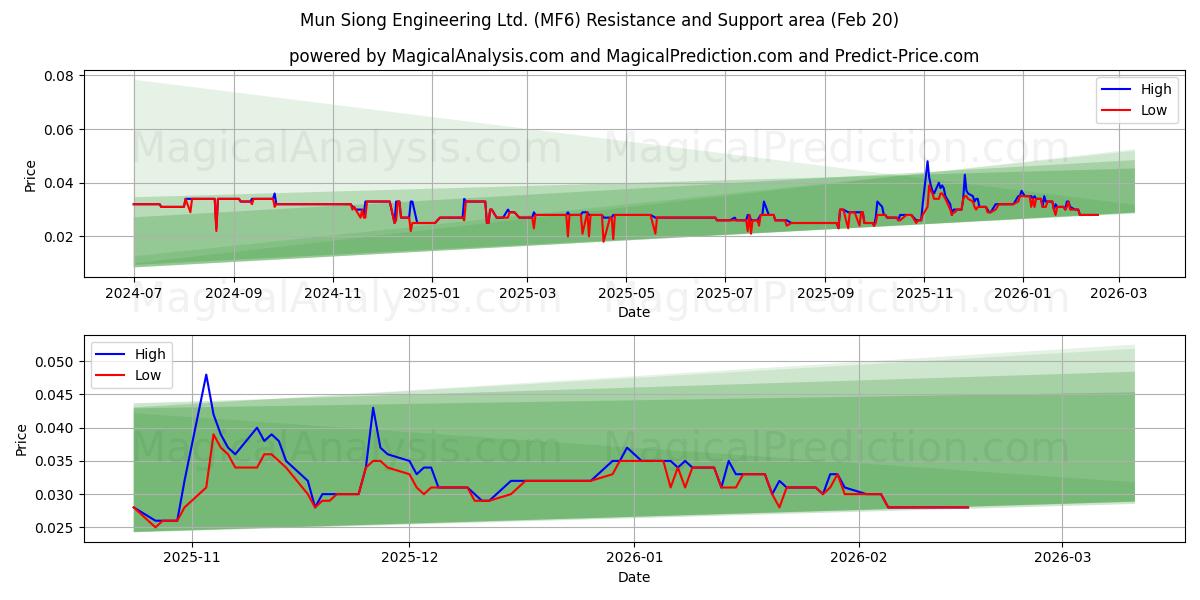
Task: Click the 0.08 tick on top chart y-axis
Action: 59,76
